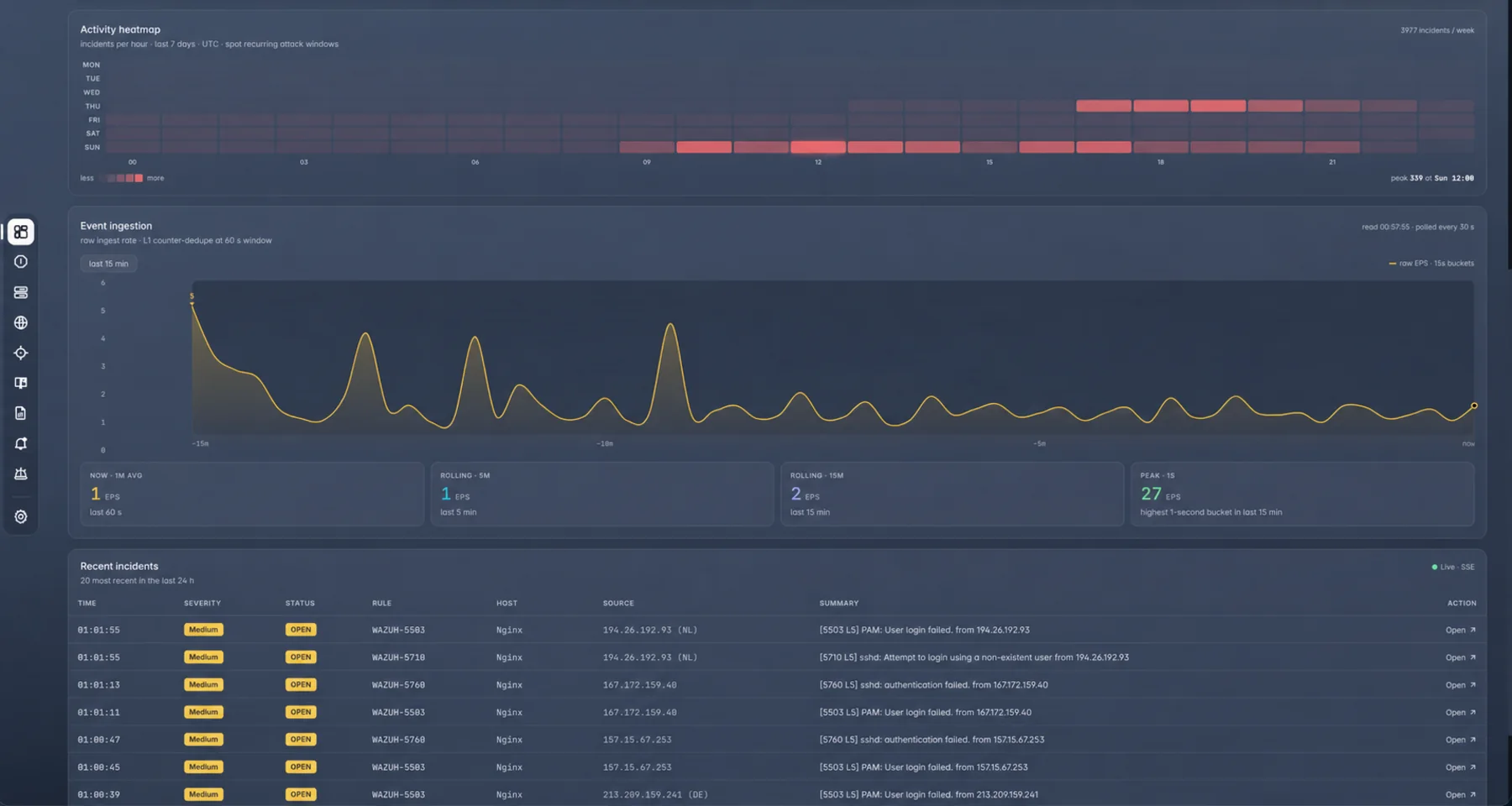Click the SEVERITY column header
1512x806 pixels.
tap(202, 603)
